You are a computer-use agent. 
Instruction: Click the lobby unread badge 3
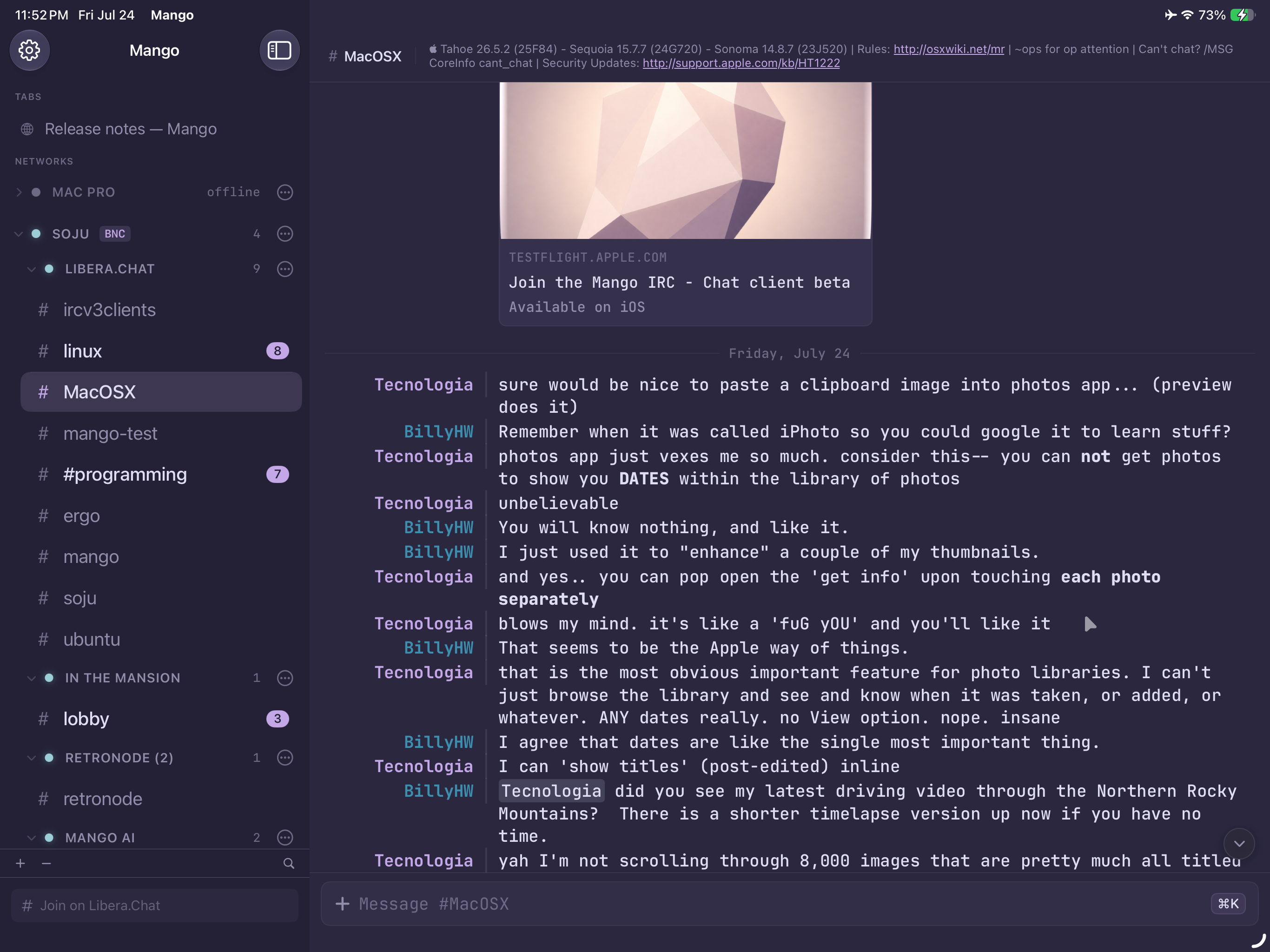click(x=278, y=719)
